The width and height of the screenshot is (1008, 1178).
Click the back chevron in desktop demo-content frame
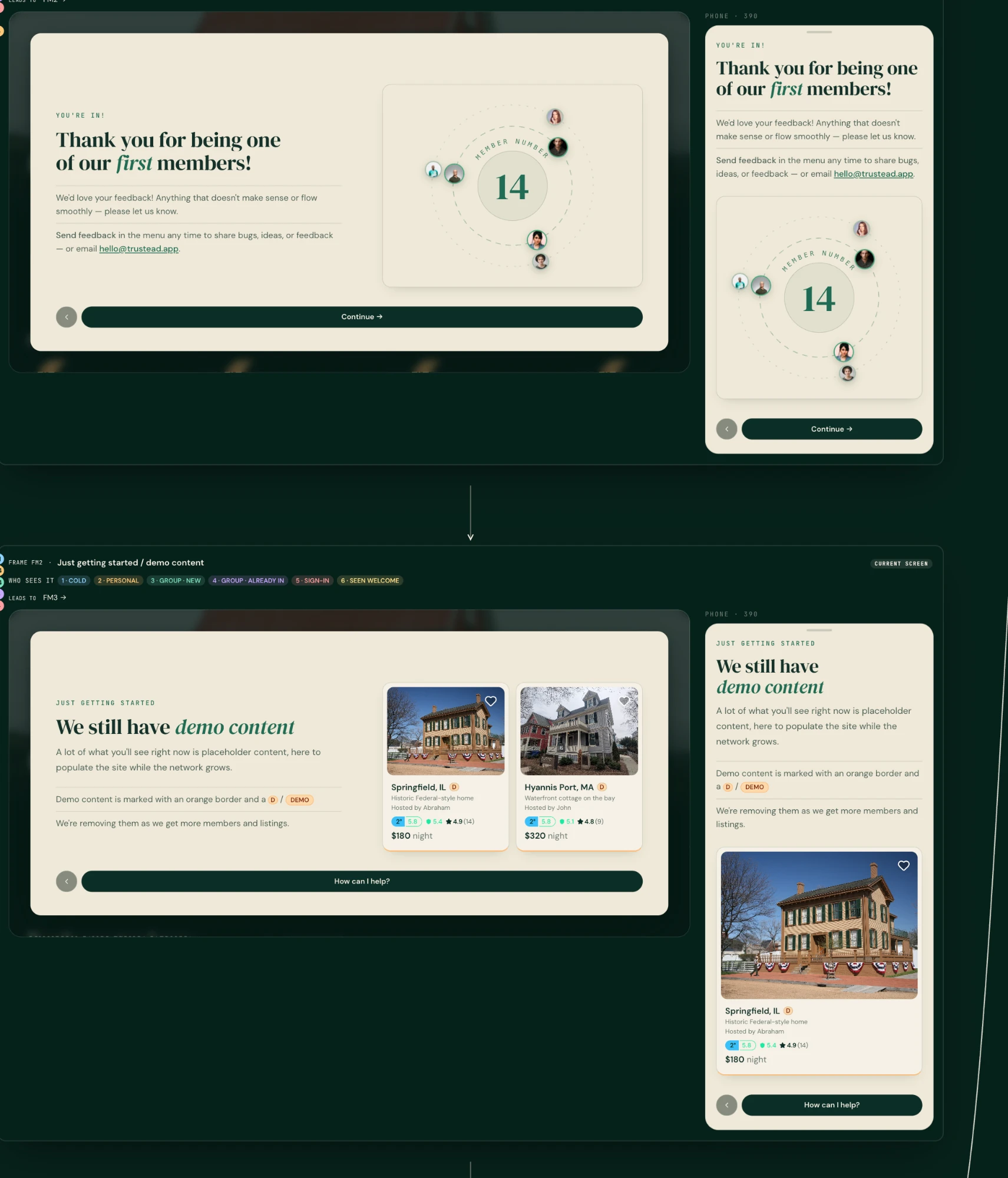(67, 881)
